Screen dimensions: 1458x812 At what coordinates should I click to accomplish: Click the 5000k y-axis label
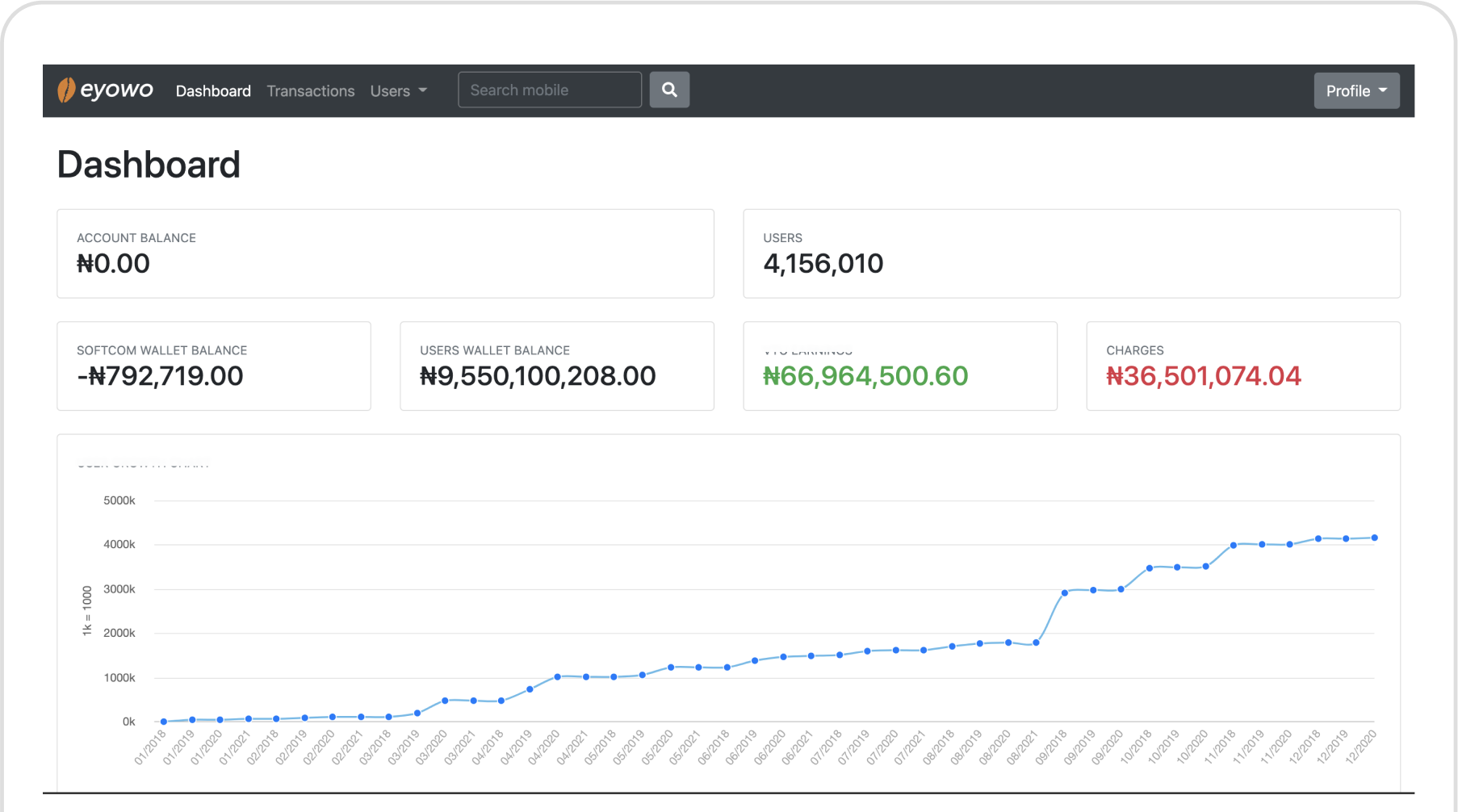(x=119, y=500)
